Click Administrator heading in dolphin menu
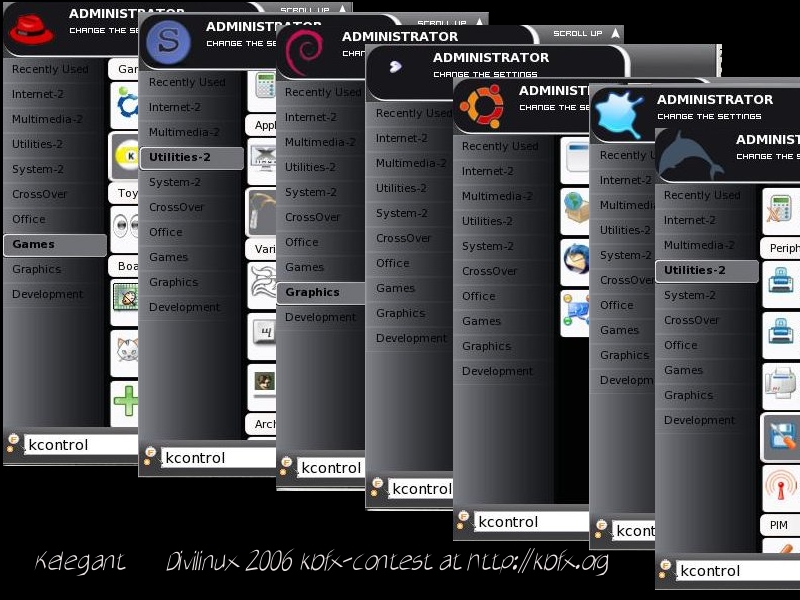This screenshot has height=600, width=800. pyautogui.click(x=767, y=140)
